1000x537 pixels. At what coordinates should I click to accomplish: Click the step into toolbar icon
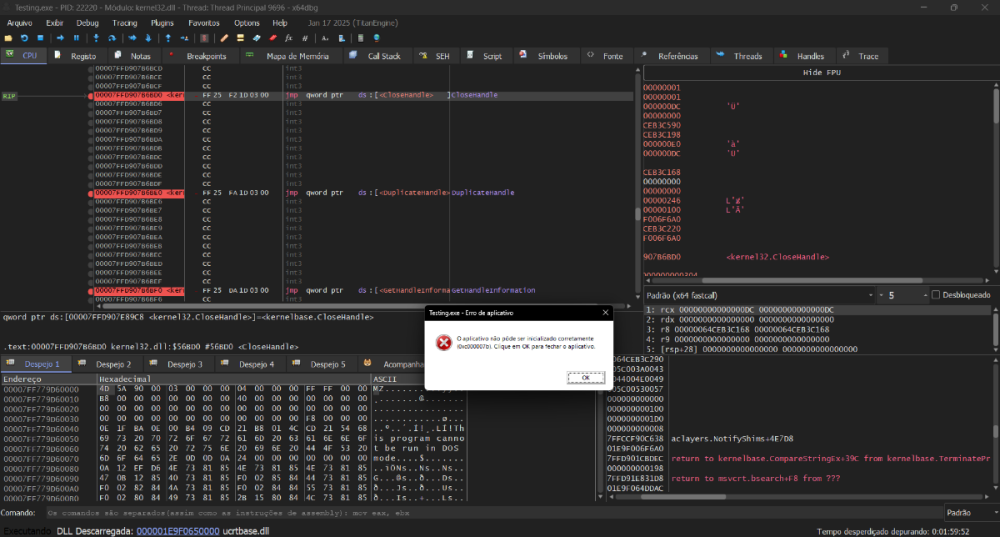(97, 38)
